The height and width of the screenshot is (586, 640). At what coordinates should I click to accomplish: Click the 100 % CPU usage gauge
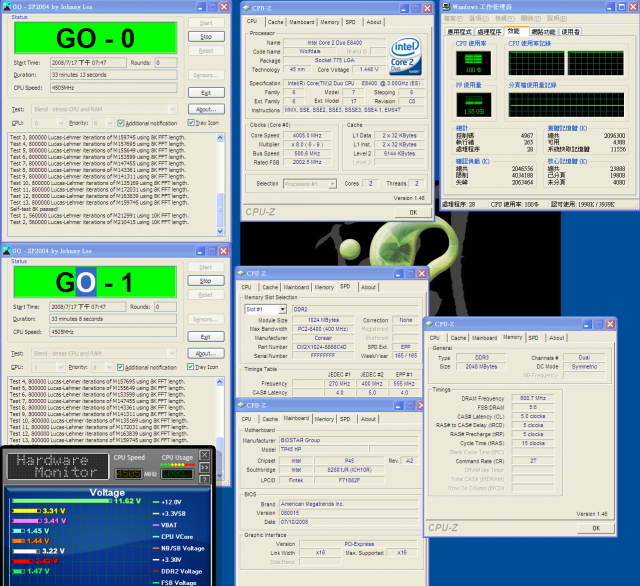(x=473, y=63)
